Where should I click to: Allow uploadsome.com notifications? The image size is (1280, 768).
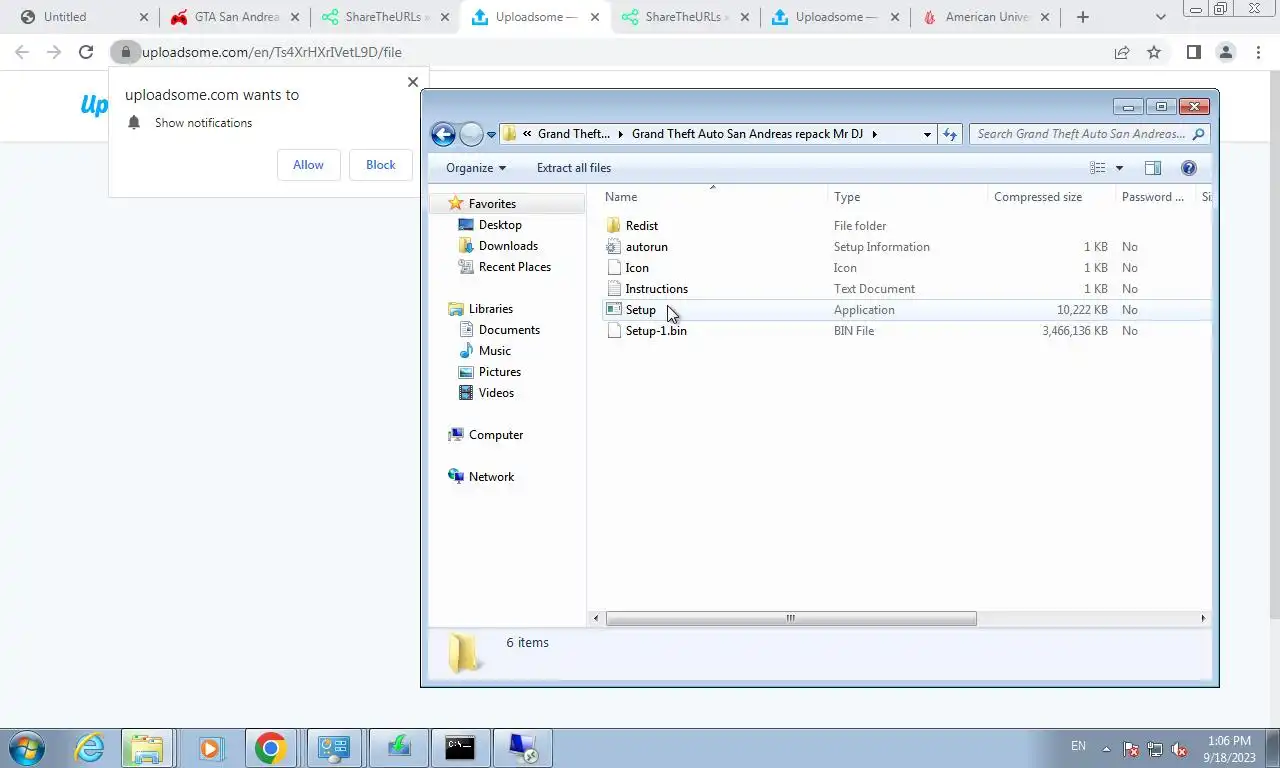(x=308, y=165)
